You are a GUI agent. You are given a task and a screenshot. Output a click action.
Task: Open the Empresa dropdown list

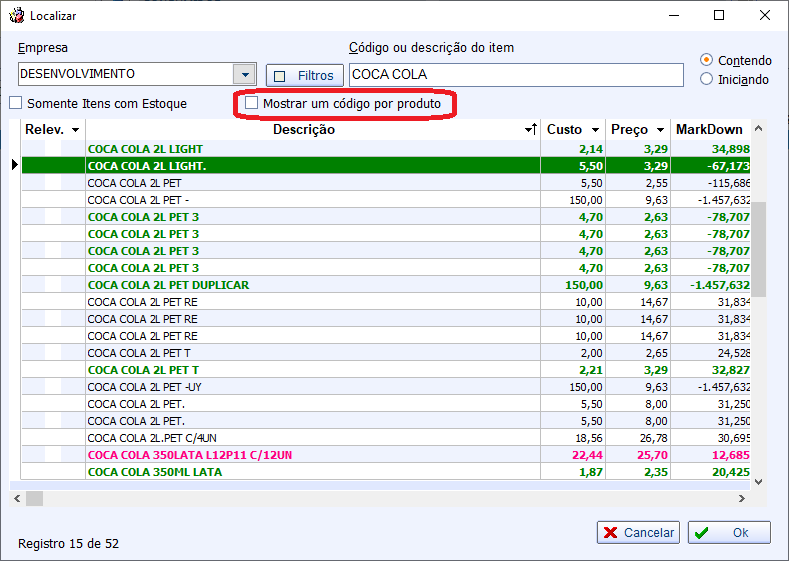(244, 74)
